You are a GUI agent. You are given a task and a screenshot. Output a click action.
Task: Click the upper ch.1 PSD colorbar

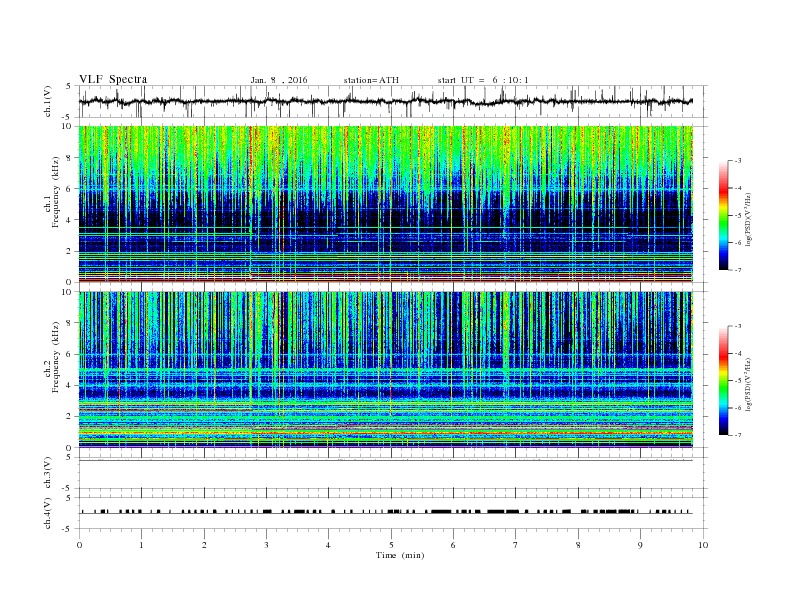pos(724,215)
